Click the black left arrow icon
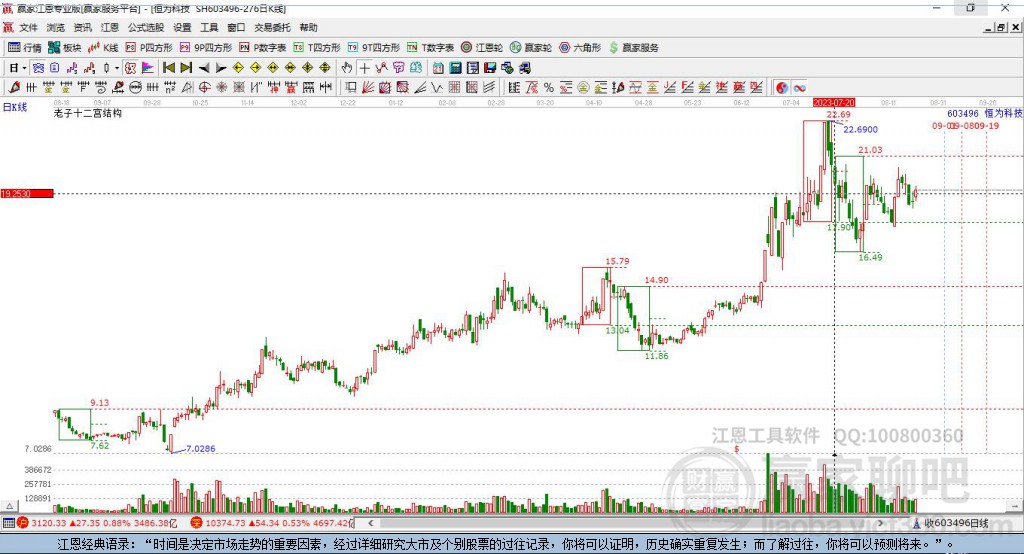1024x554 pixels. 204,68
